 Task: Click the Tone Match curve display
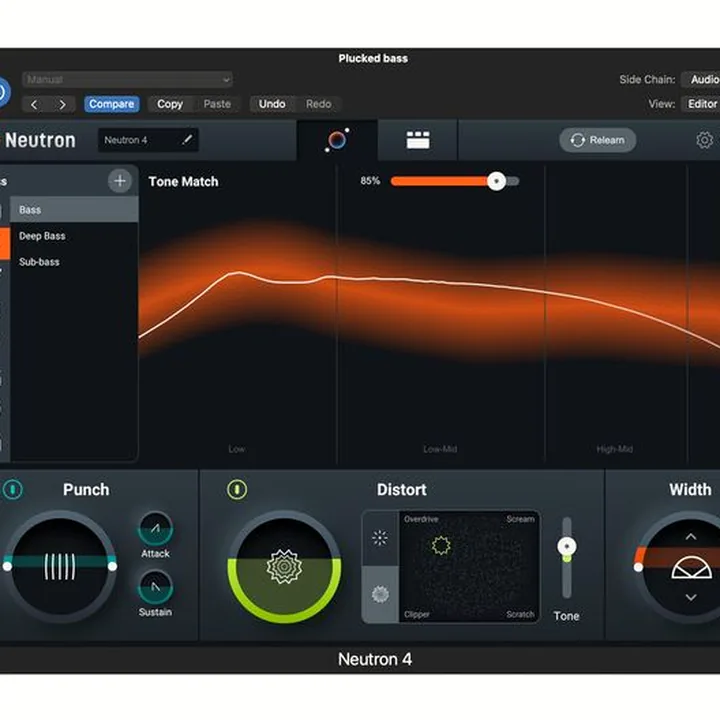click(x=429, y=312)
